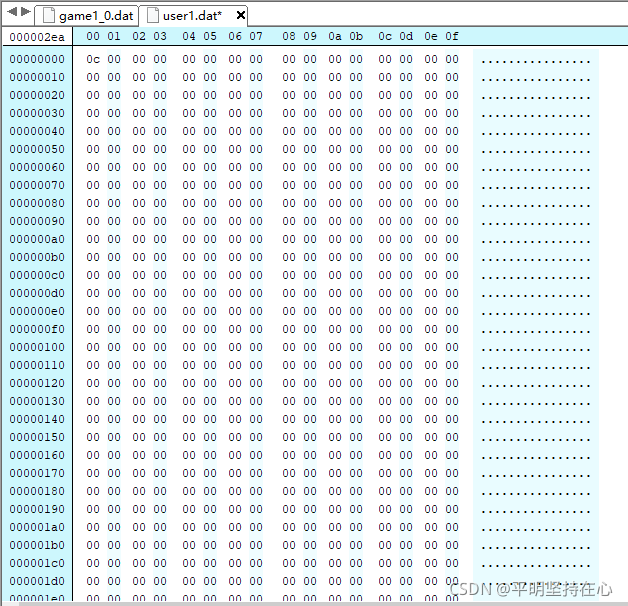Screen dimensions: 628x606
Task: Select the 0c byte at offset 00000000
Action: 93,59
